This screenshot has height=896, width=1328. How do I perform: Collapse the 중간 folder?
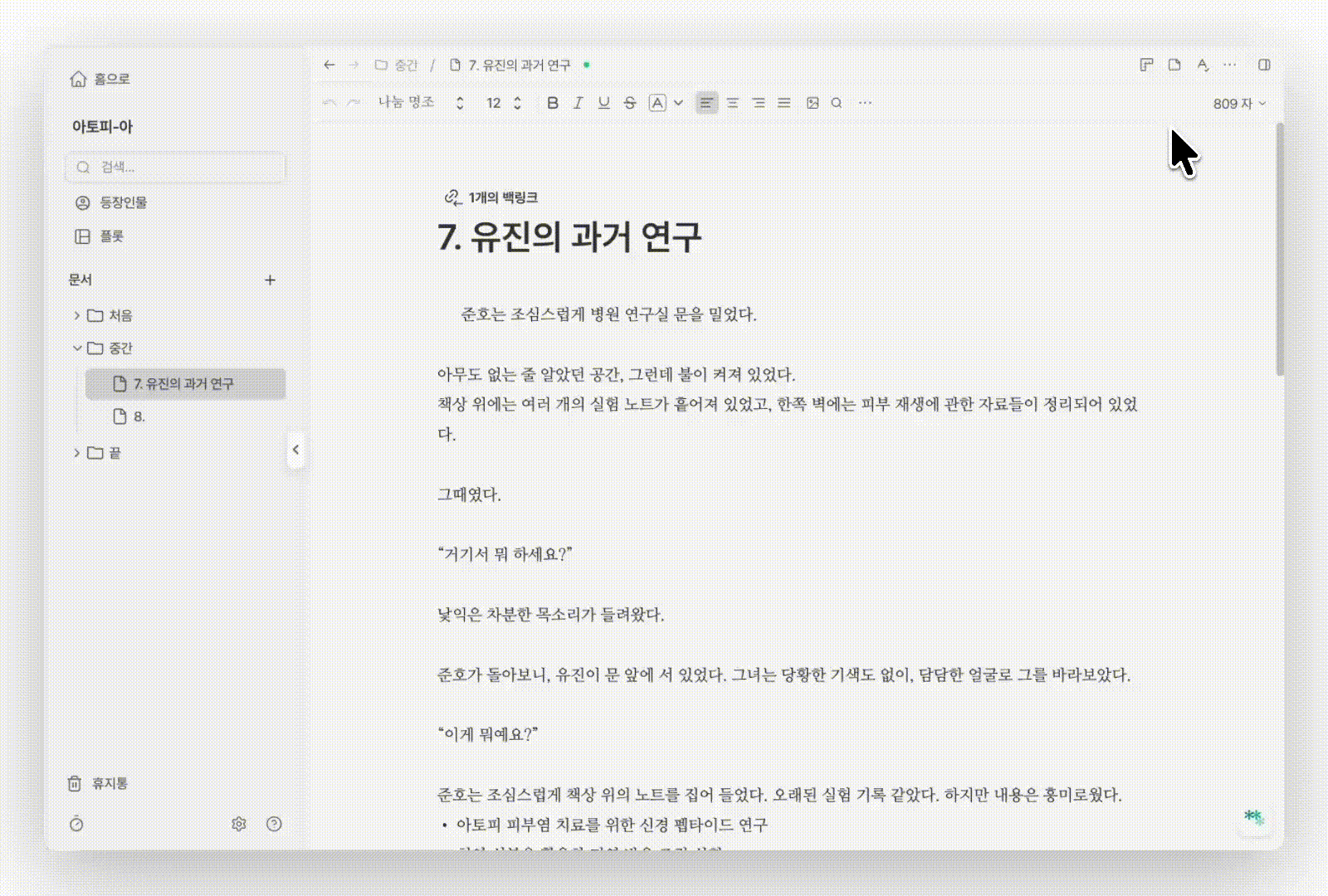click(x=77, y=348)
